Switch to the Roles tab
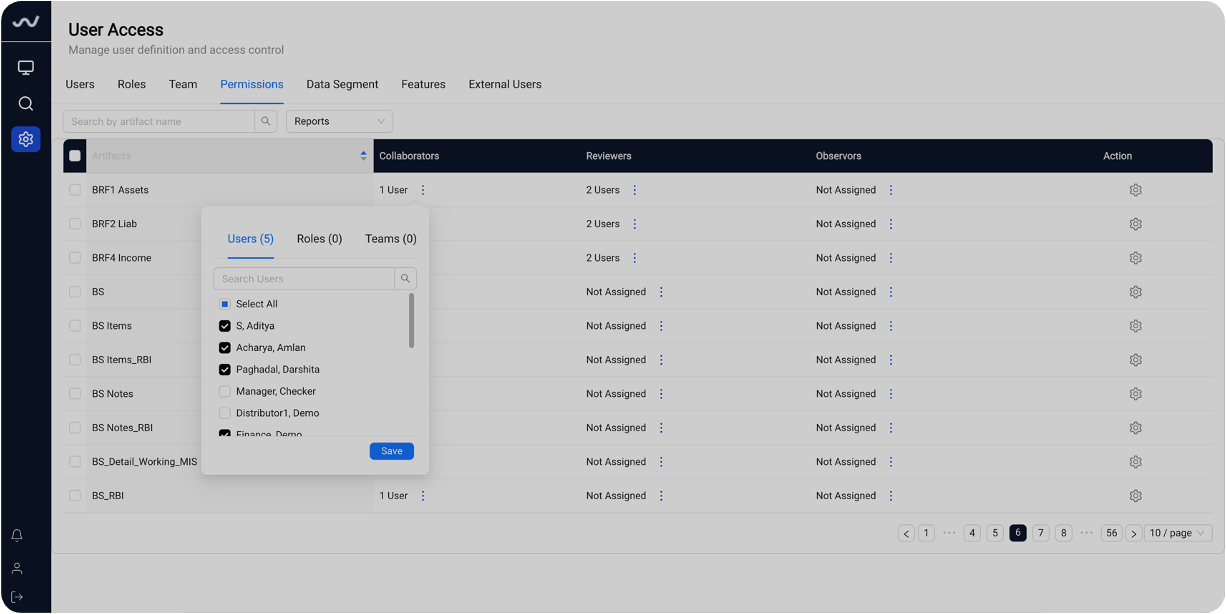The image size is (1226, 614). [x=132, y=85]
